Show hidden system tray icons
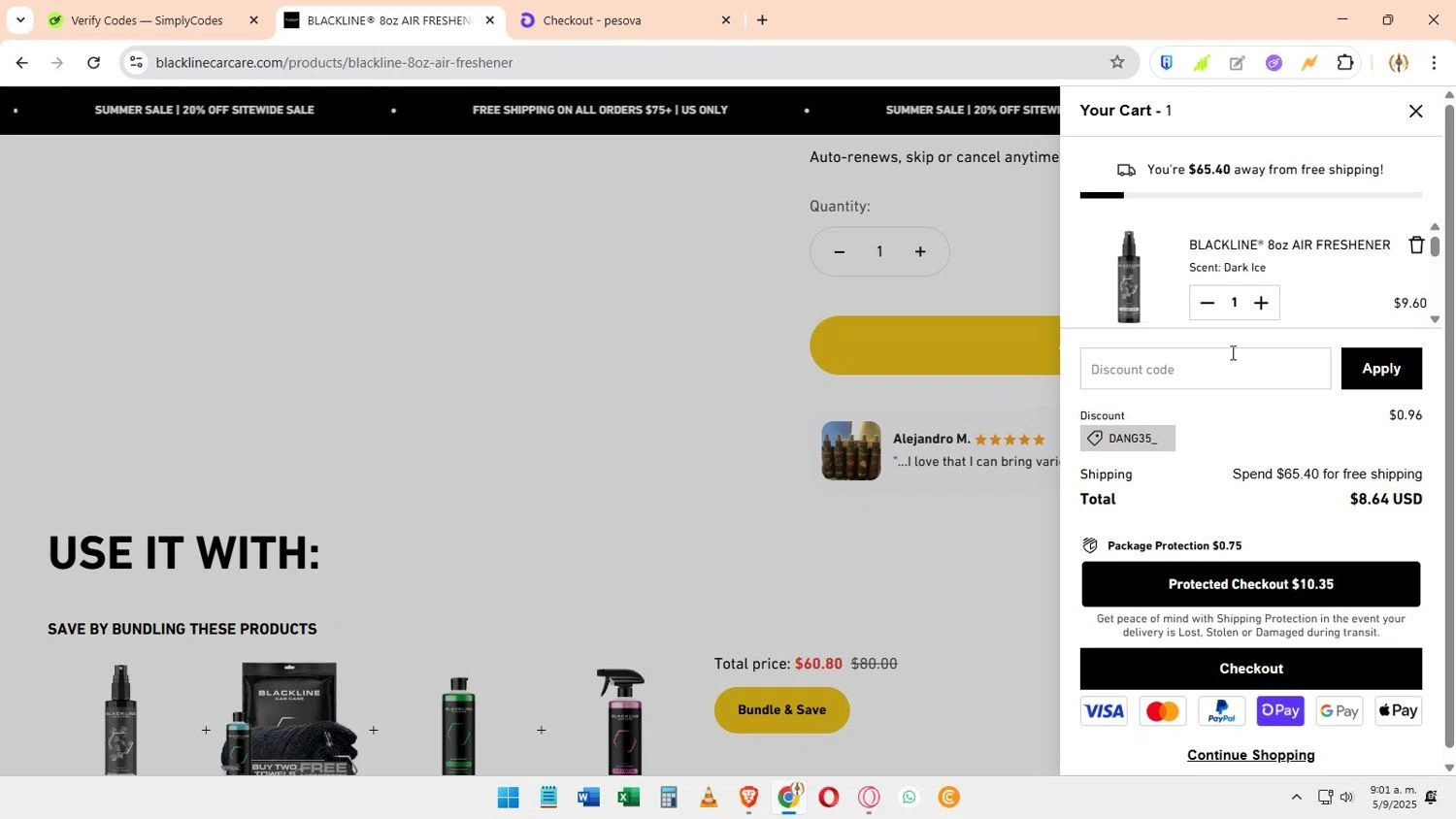 coord(1296,798)
